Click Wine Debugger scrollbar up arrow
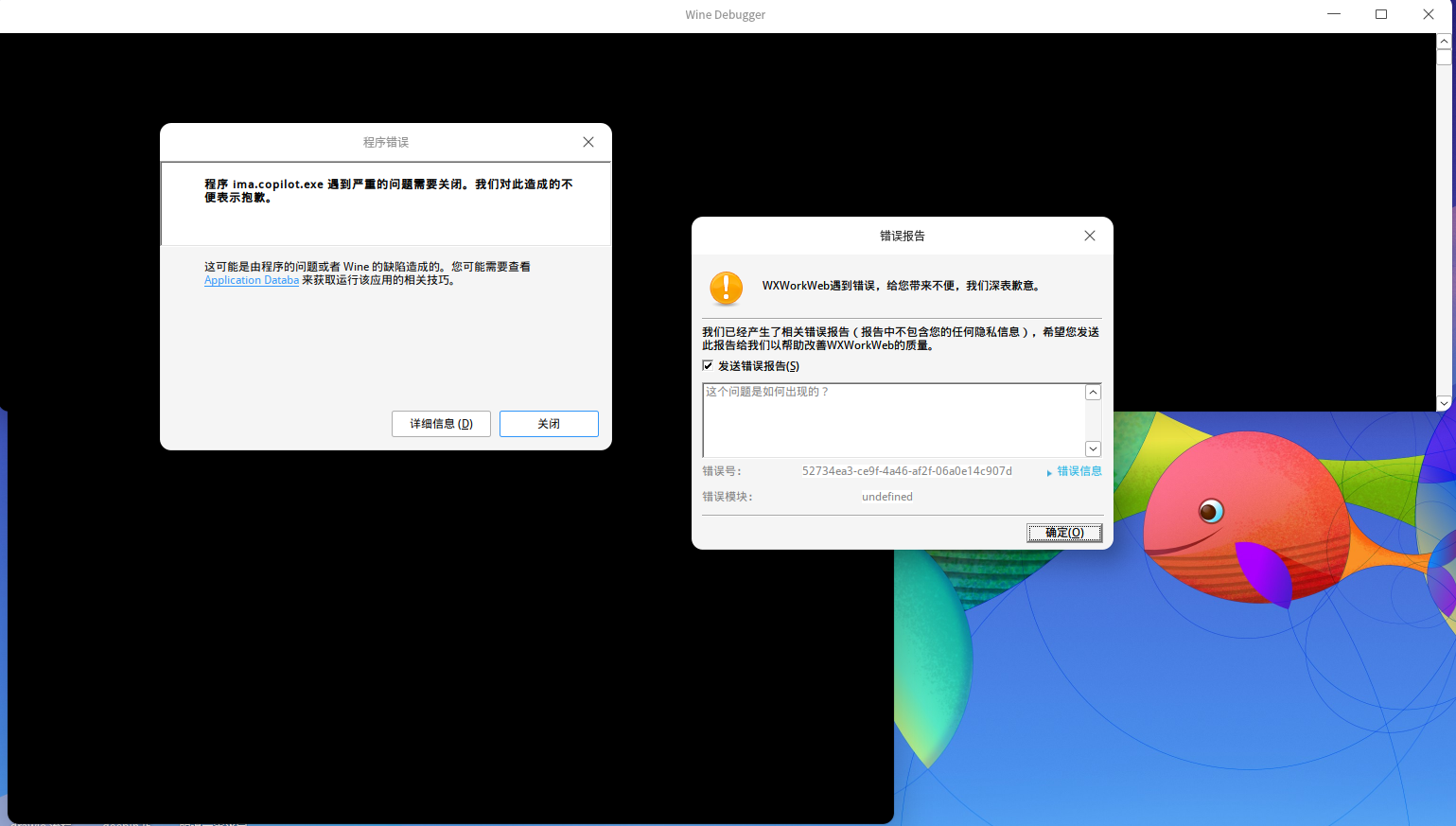 pos(1444,41)
